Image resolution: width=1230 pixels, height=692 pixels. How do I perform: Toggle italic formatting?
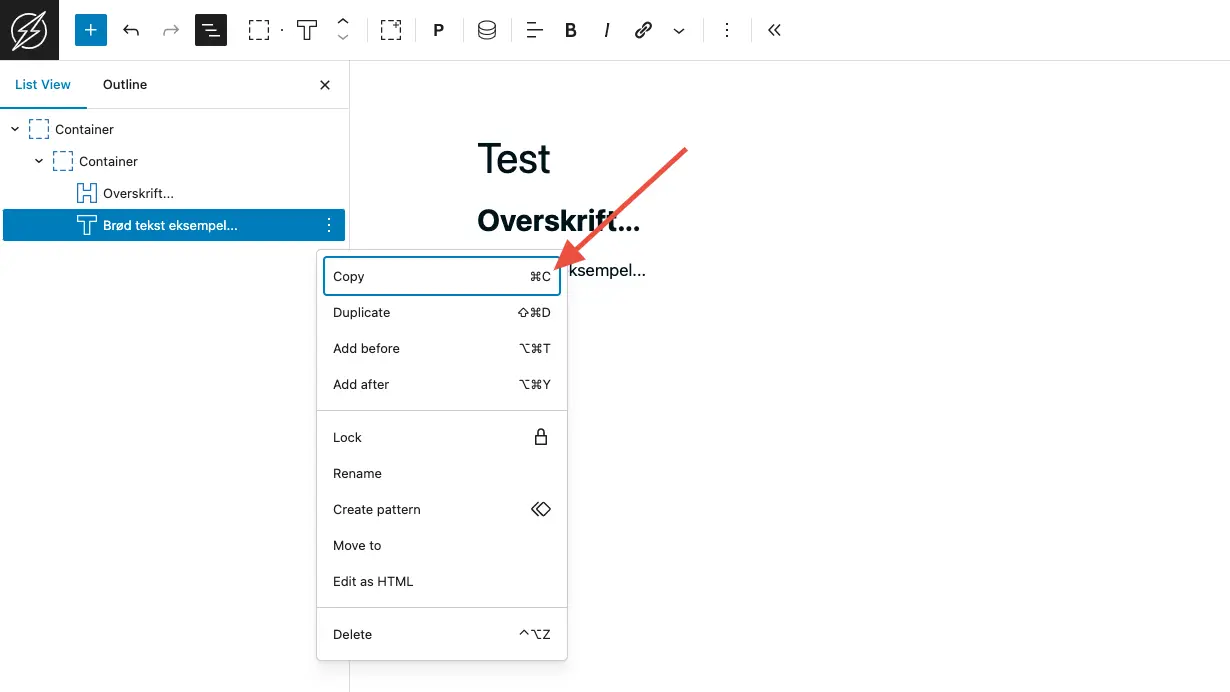[607, 30]
